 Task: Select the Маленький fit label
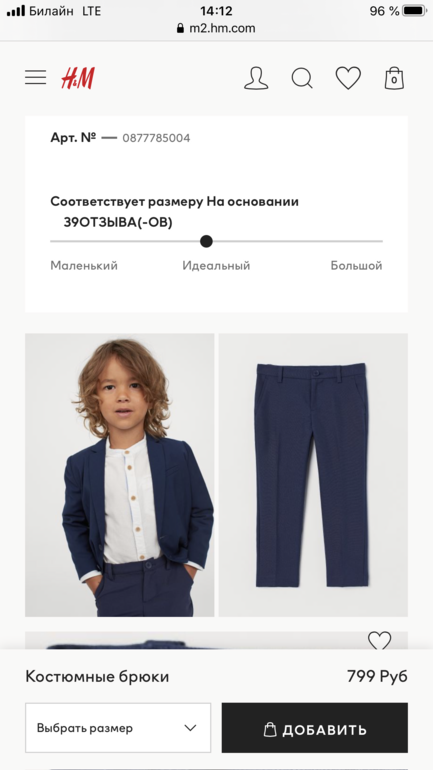[84, 266]
